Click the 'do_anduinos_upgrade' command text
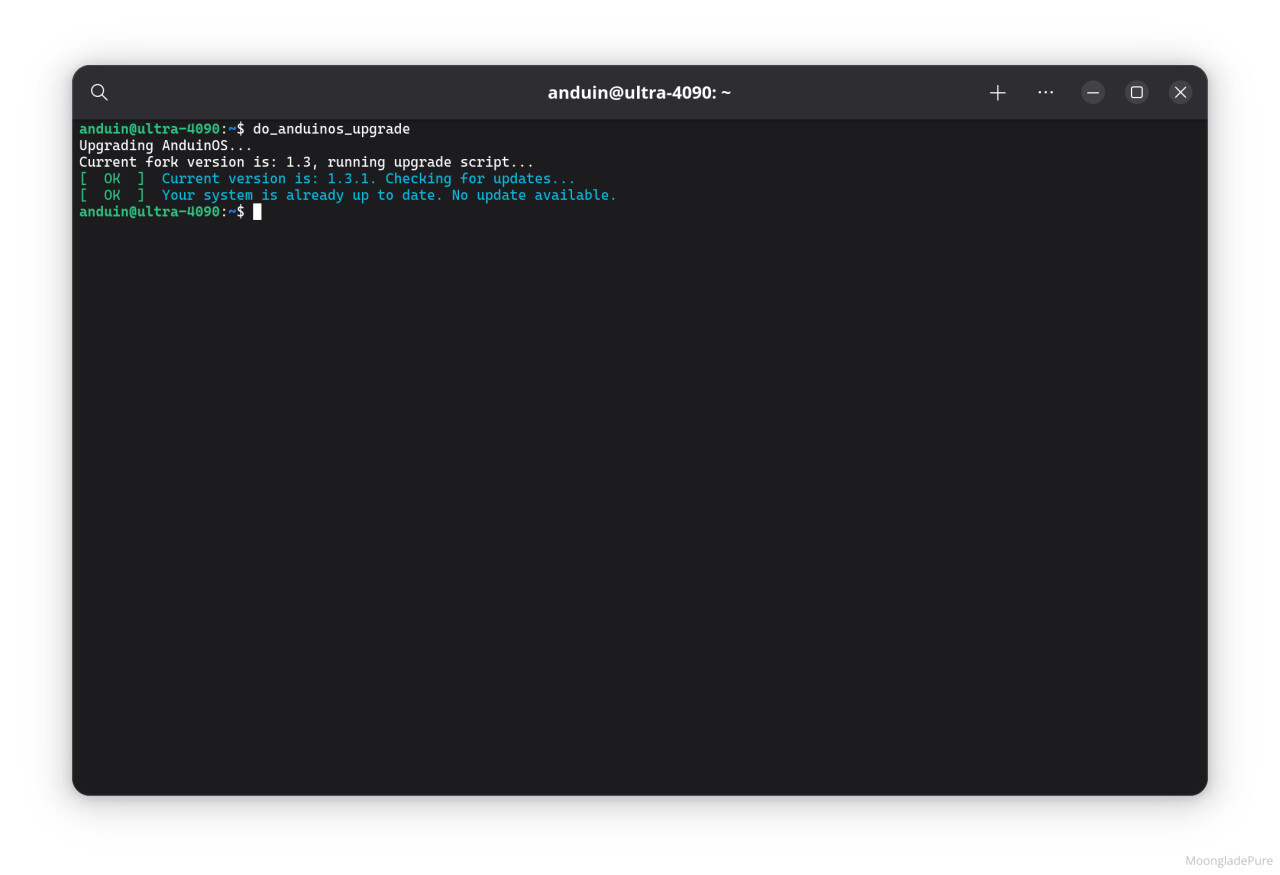 click(x=331, y=129)
